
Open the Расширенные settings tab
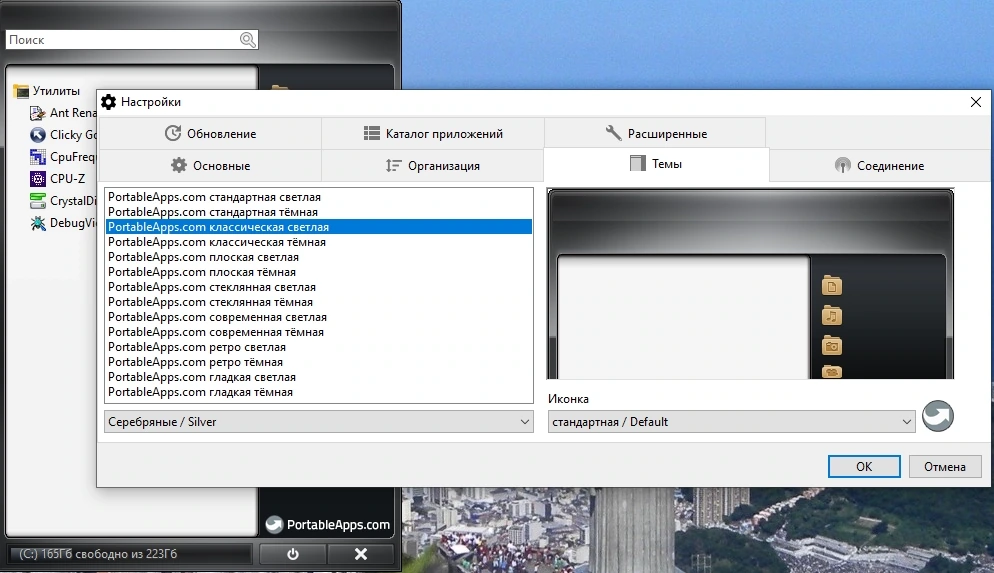[655, 134]
